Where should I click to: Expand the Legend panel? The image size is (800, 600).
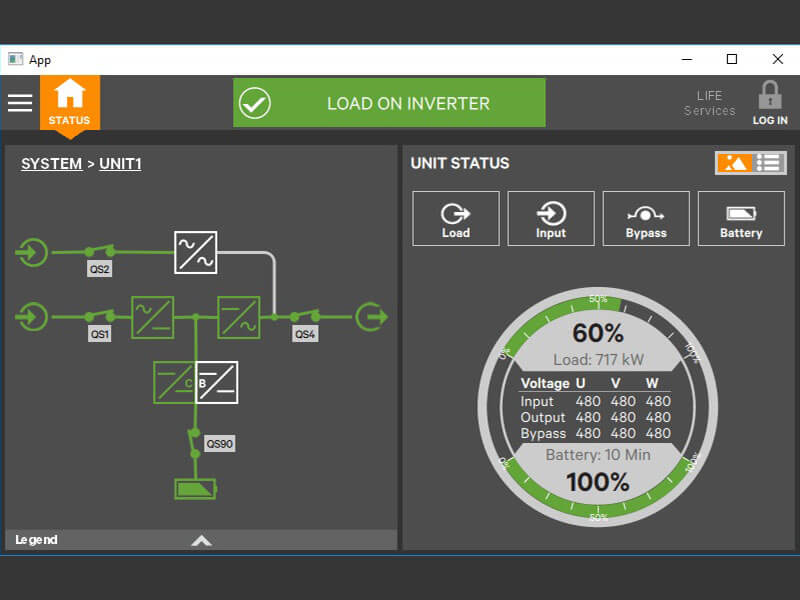pyautogui.click(x=201, y=540)
